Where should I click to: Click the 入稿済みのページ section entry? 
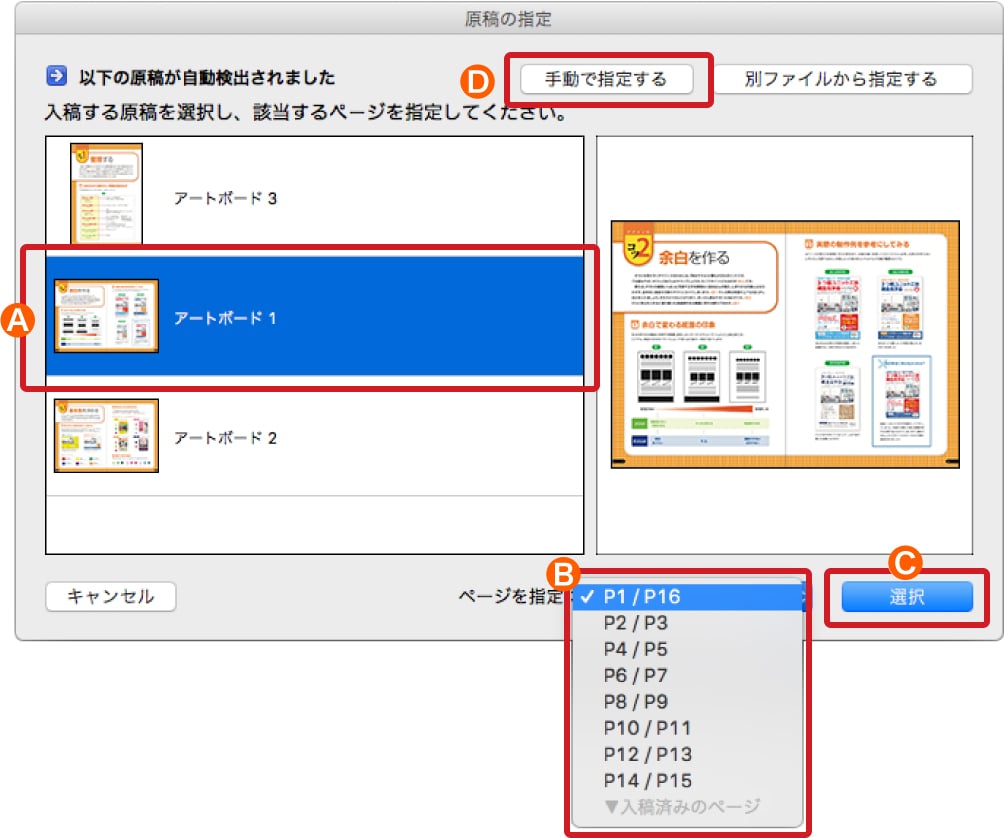(x=682, y=806)
